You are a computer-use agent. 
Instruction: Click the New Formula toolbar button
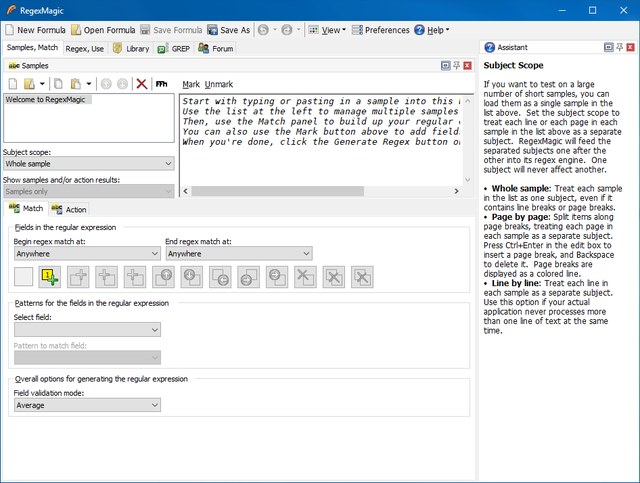[36, 30]
